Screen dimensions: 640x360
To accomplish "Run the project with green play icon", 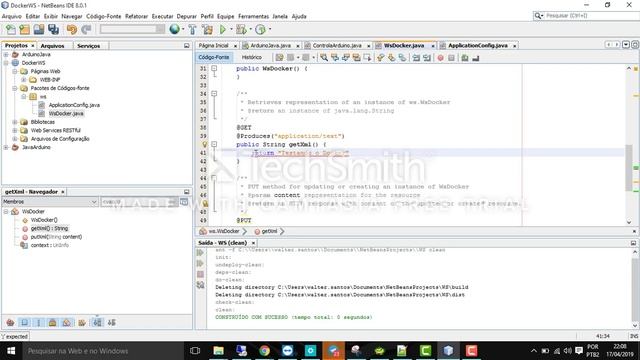I will (222, 29).
